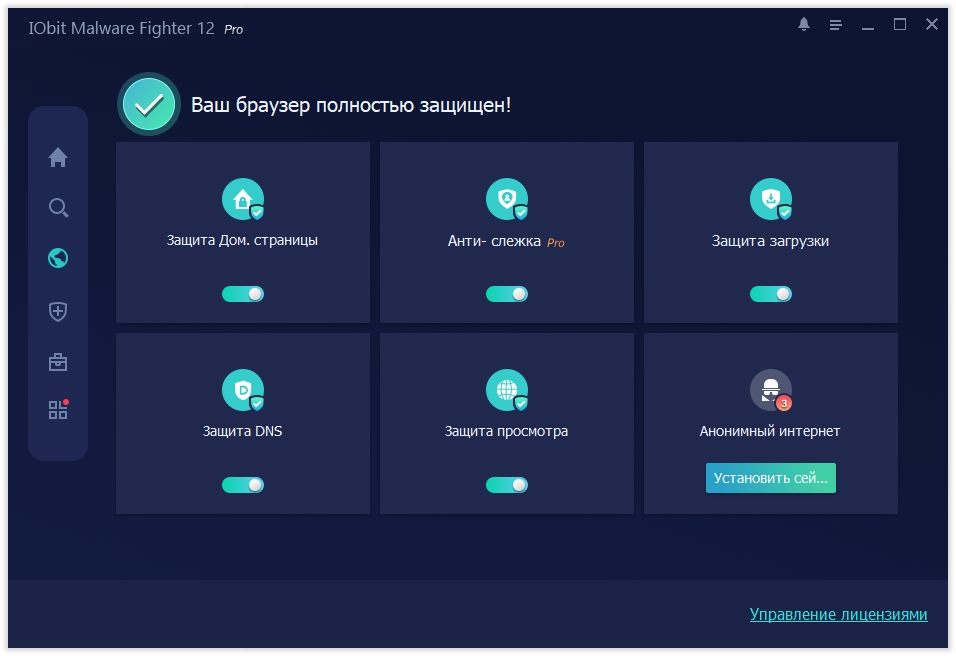Click the Защита Дом. страницы house icon

243,199
